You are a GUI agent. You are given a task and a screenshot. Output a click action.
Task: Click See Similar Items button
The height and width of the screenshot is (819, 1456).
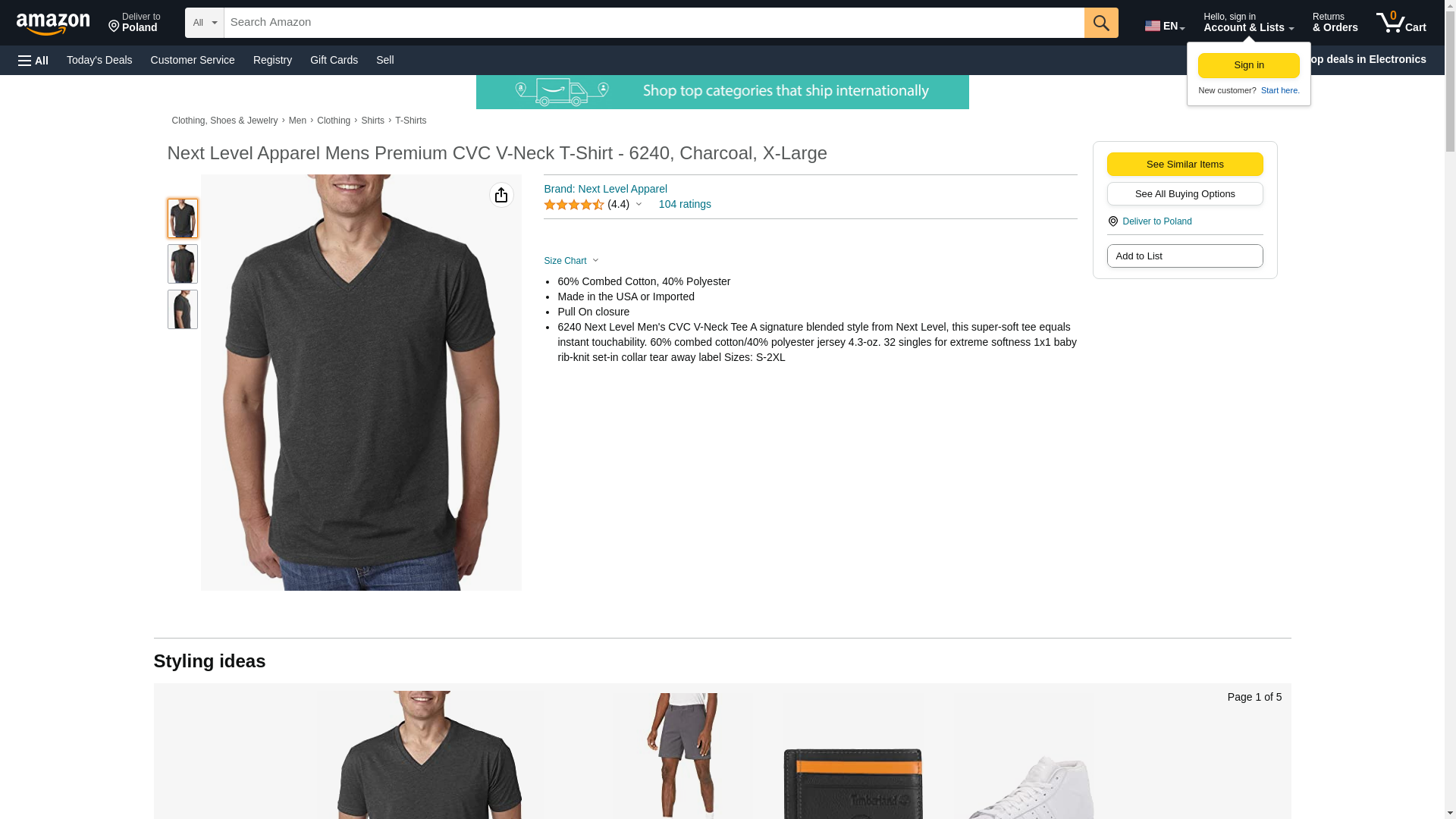(x=1185, y=165)
